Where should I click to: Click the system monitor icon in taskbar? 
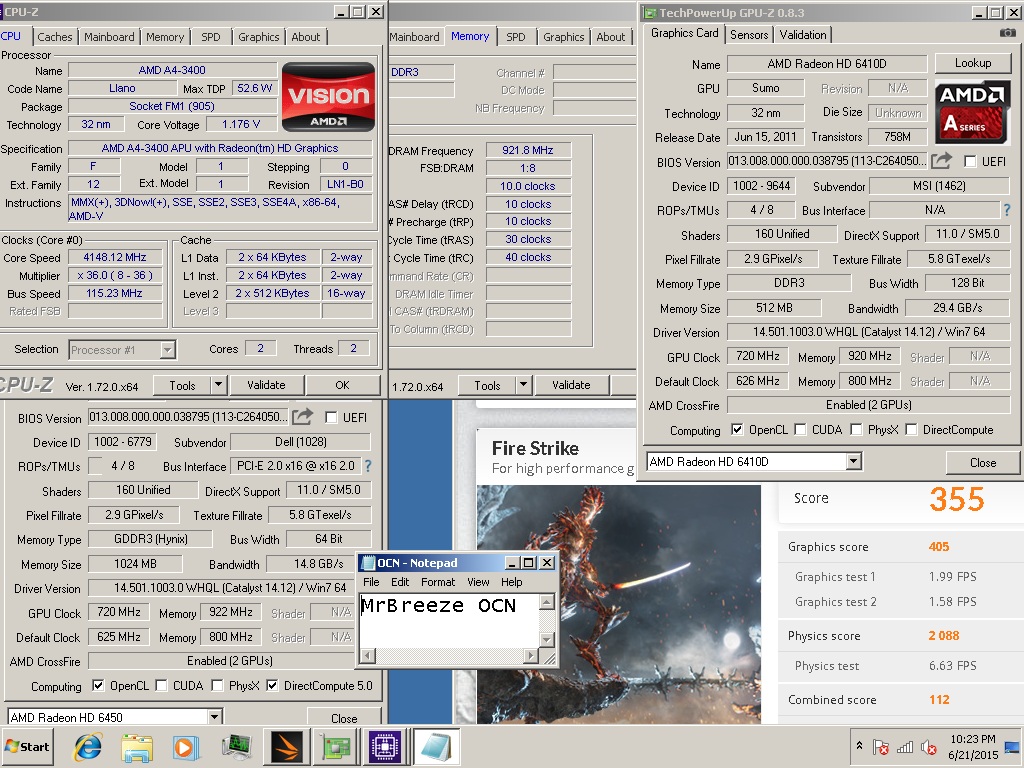coord(236,746)
